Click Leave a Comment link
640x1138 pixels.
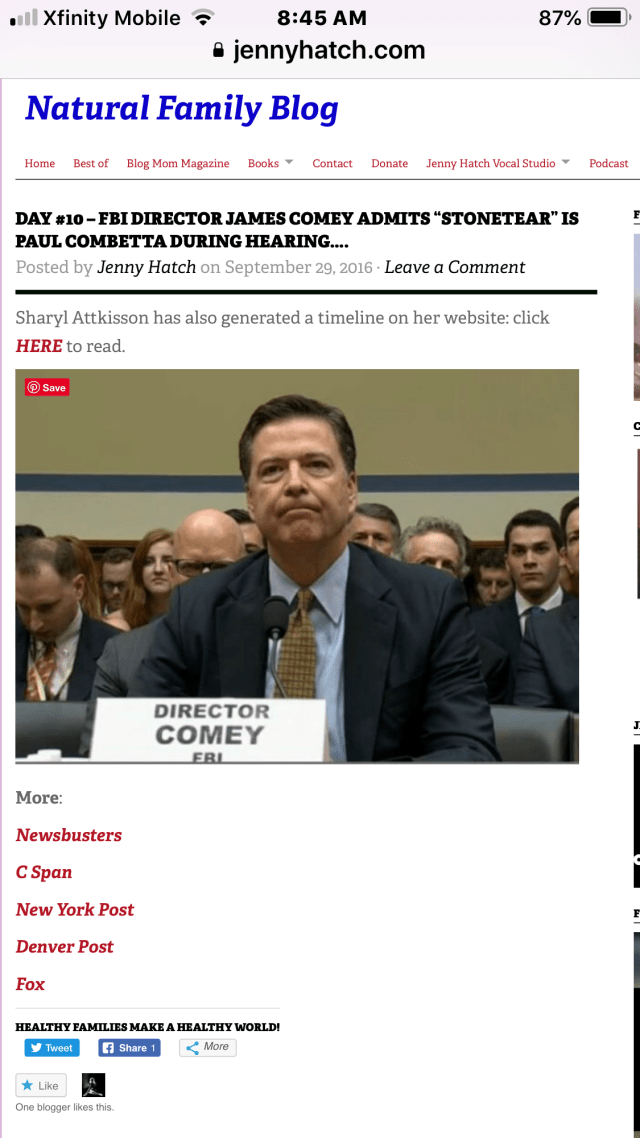pyautogui.click(x=455, y=267)
